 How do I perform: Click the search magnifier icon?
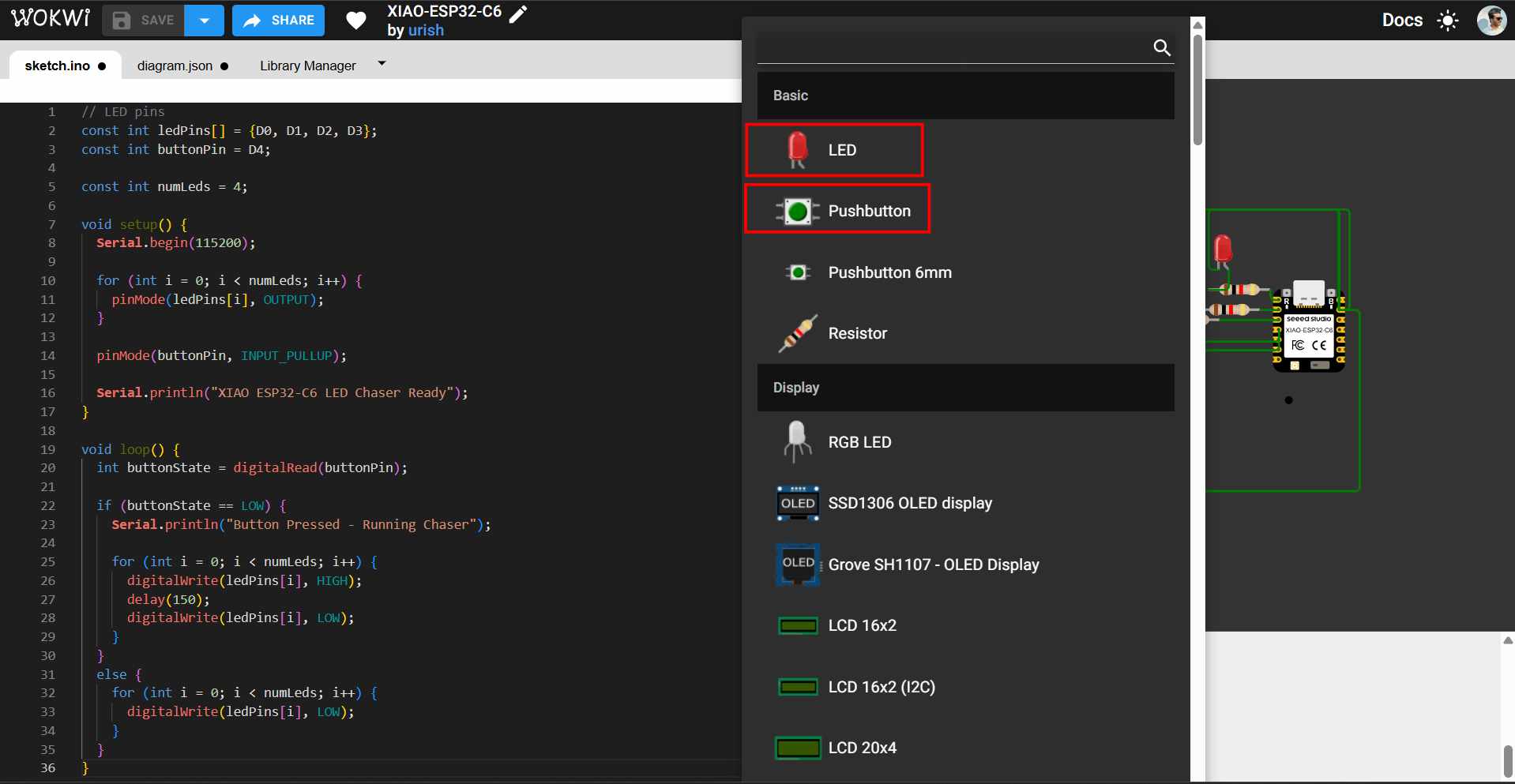1162,47
